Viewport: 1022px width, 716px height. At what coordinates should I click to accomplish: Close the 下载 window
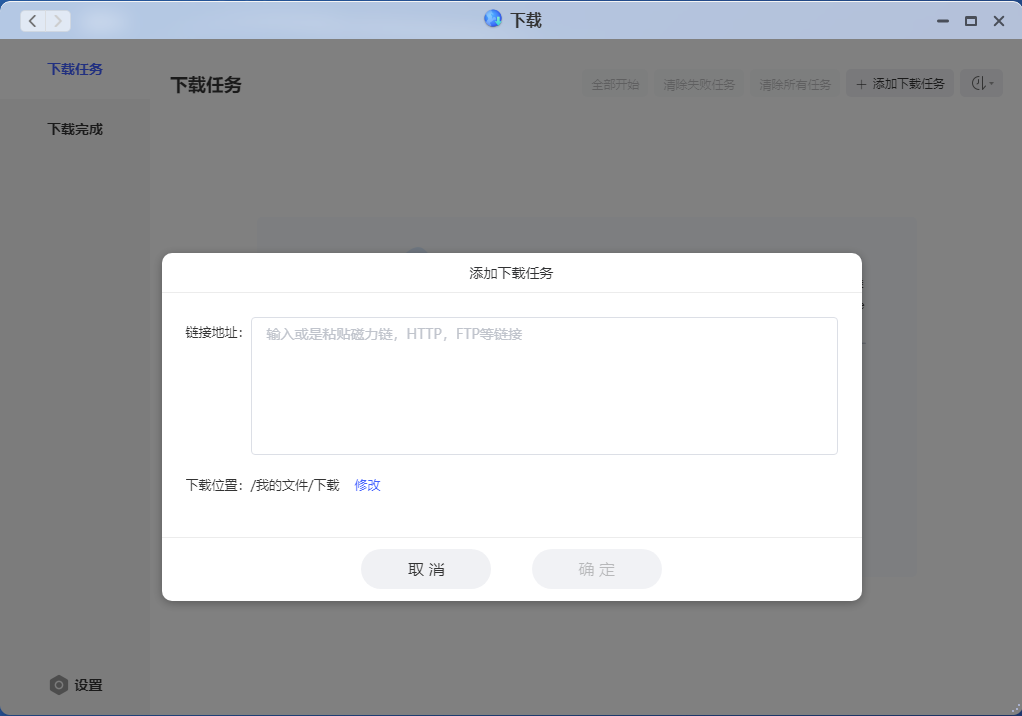[x=998, y=21]
